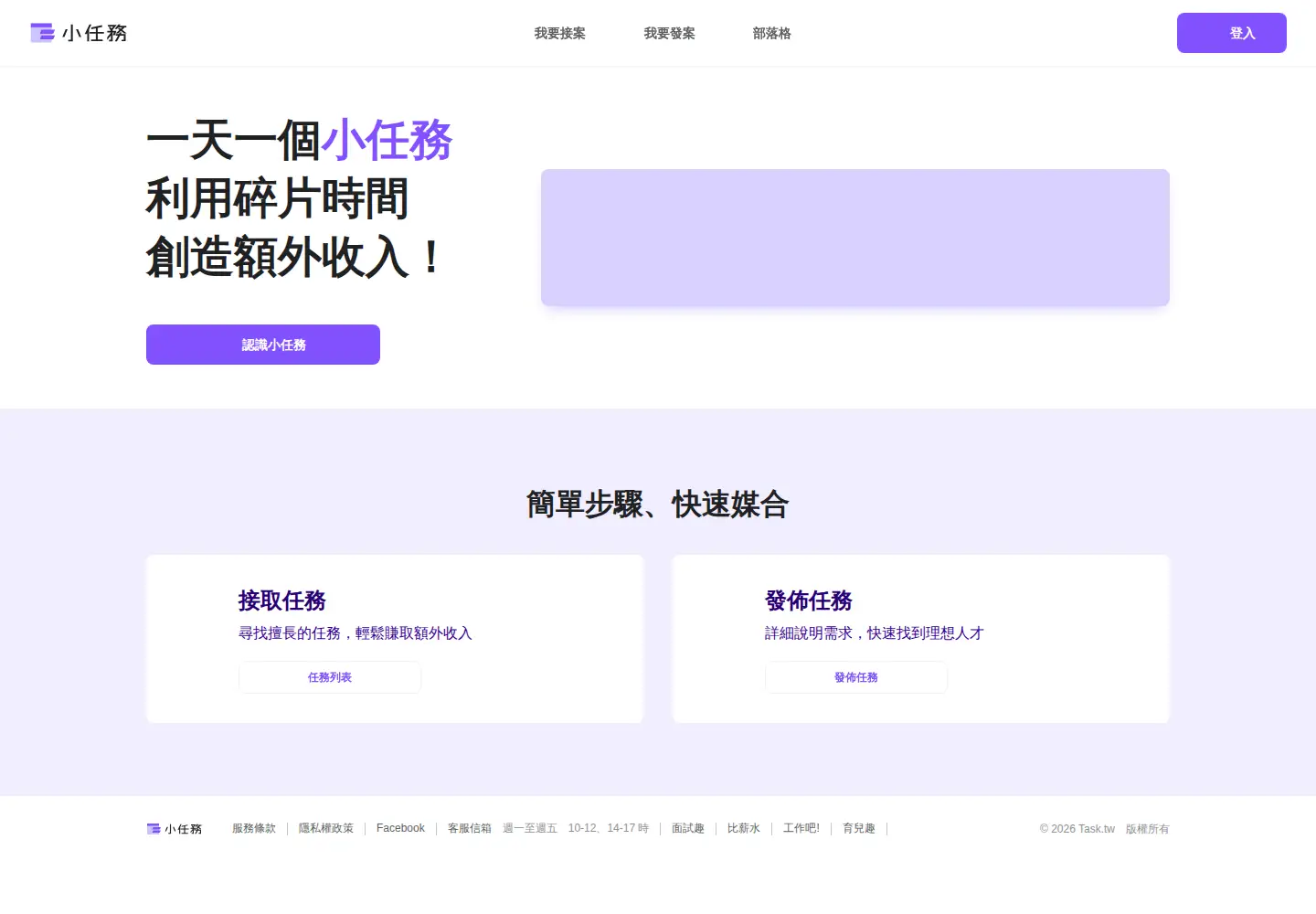Click the purple 小任務 text in the headline
The width and height of the screenshot is (1316, 914).
[387, 141]
